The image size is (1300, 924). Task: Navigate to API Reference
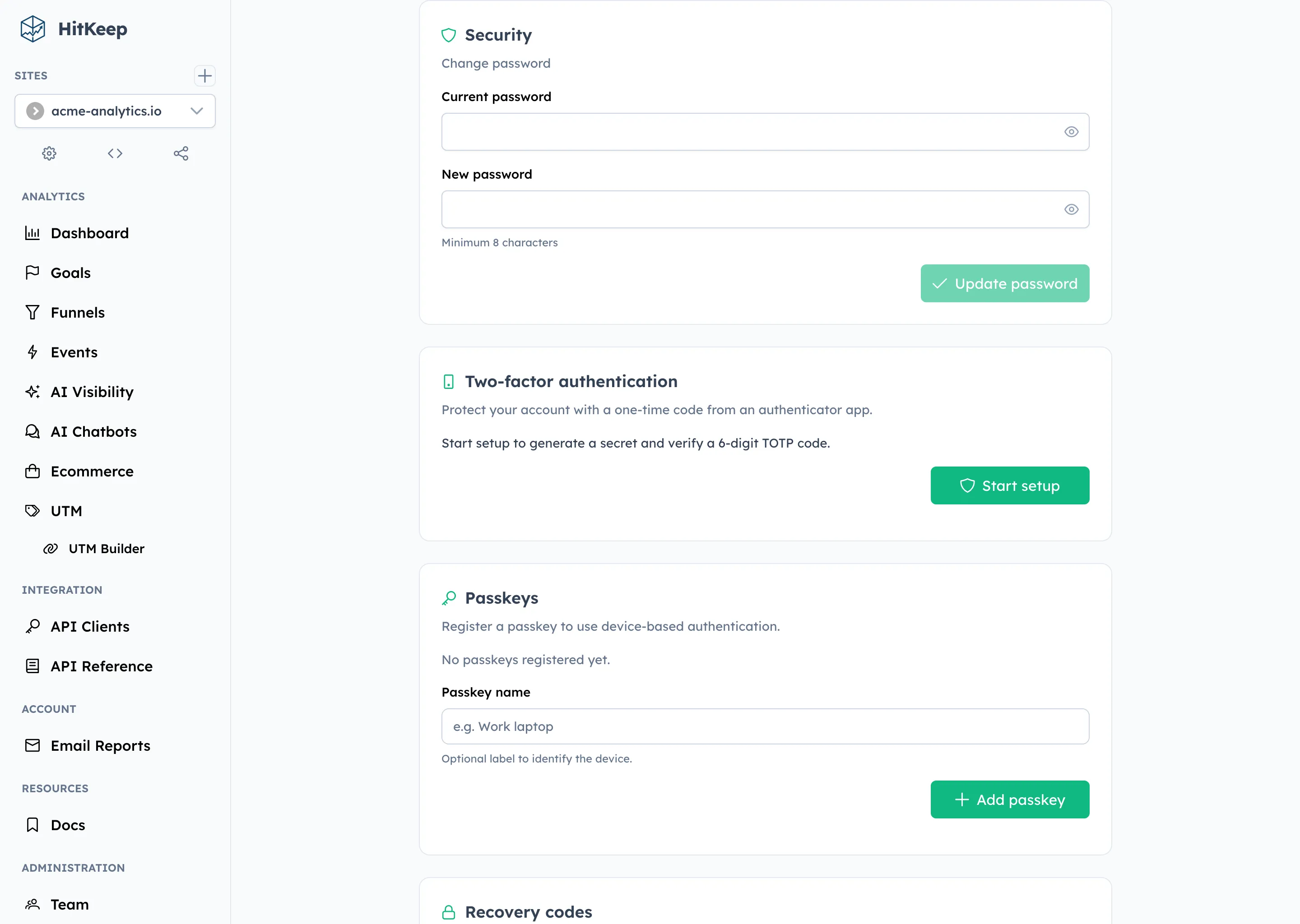101,666
